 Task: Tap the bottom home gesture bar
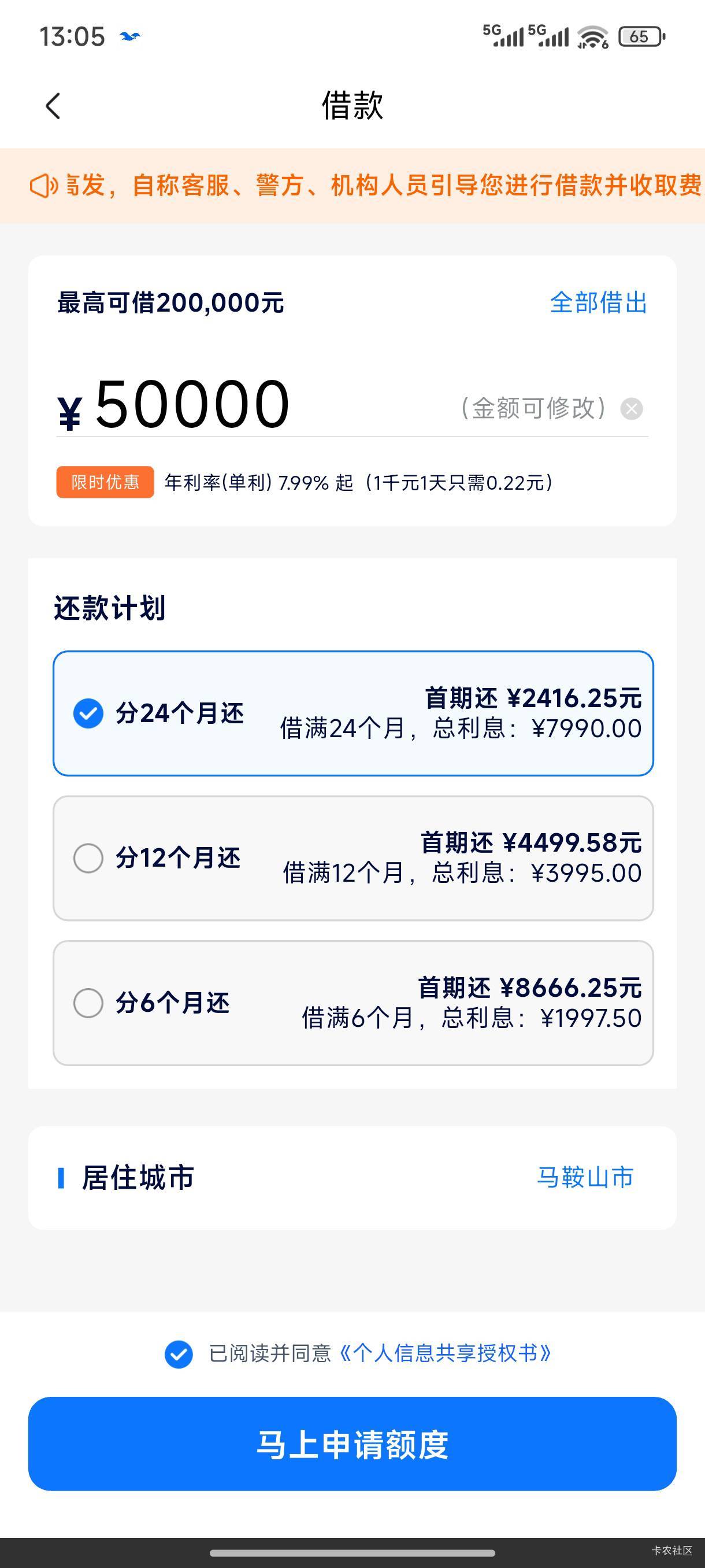[352, 1553]
